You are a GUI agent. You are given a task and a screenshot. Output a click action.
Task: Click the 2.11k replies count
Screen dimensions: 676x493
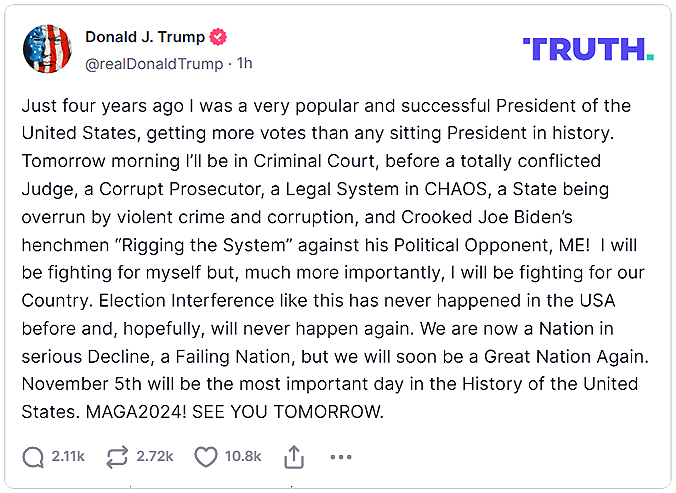pyautogui.click(x=68, y=456)
